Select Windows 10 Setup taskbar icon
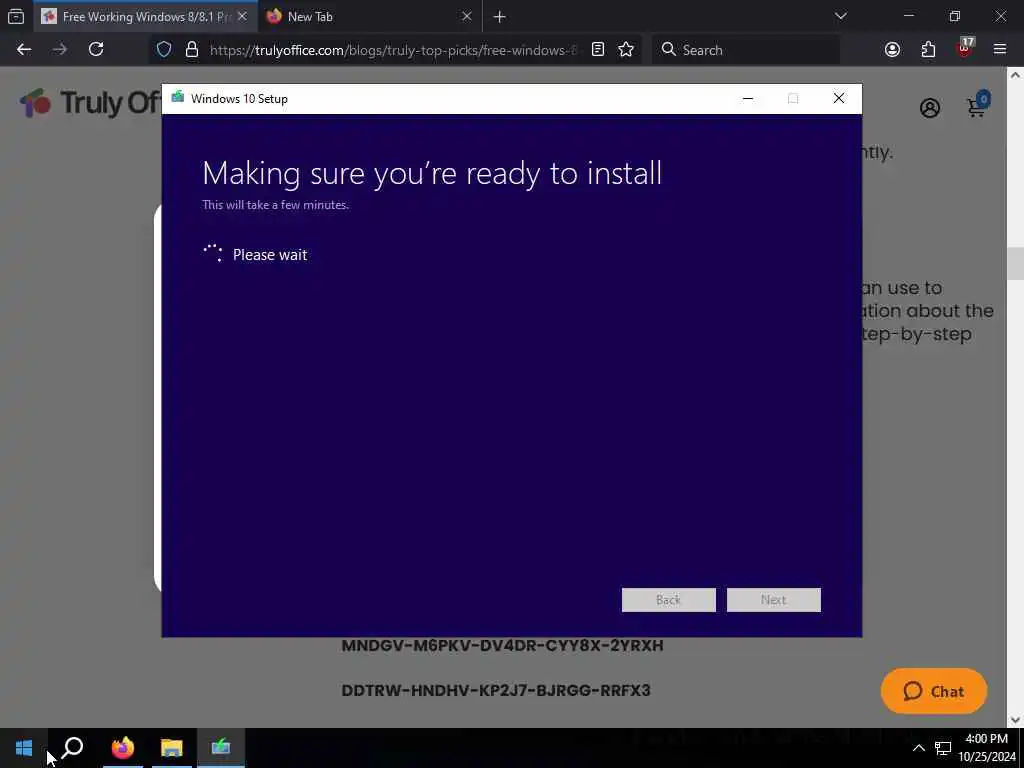The width and height of the screenshot is (1024, 768). (221, 748)
